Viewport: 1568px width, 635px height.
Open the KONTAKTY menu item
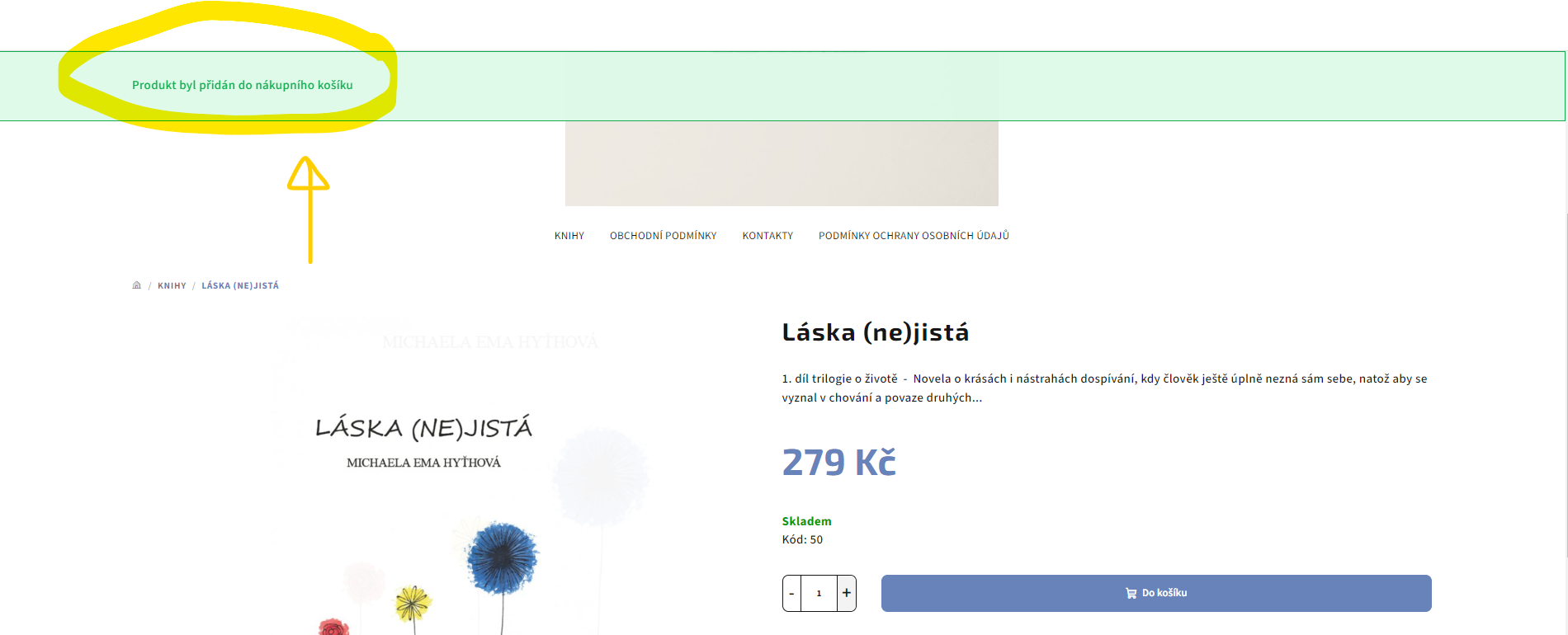coord(767,236)
